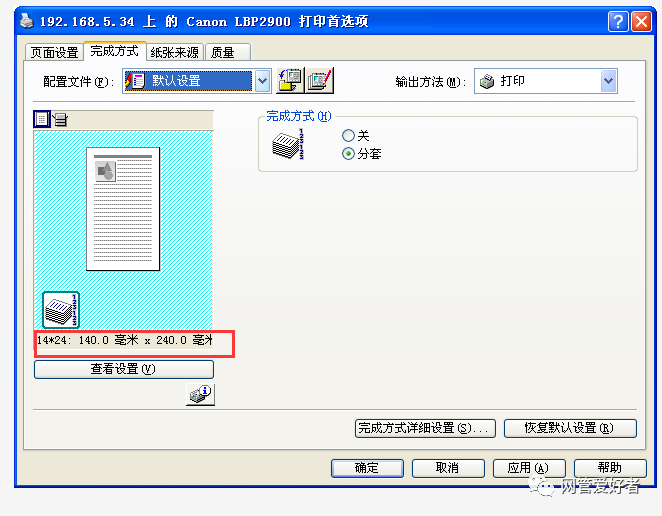Click 恢复默认设置 button
Viewport: 662px width, 516px height.
click(x=570, y=428)
